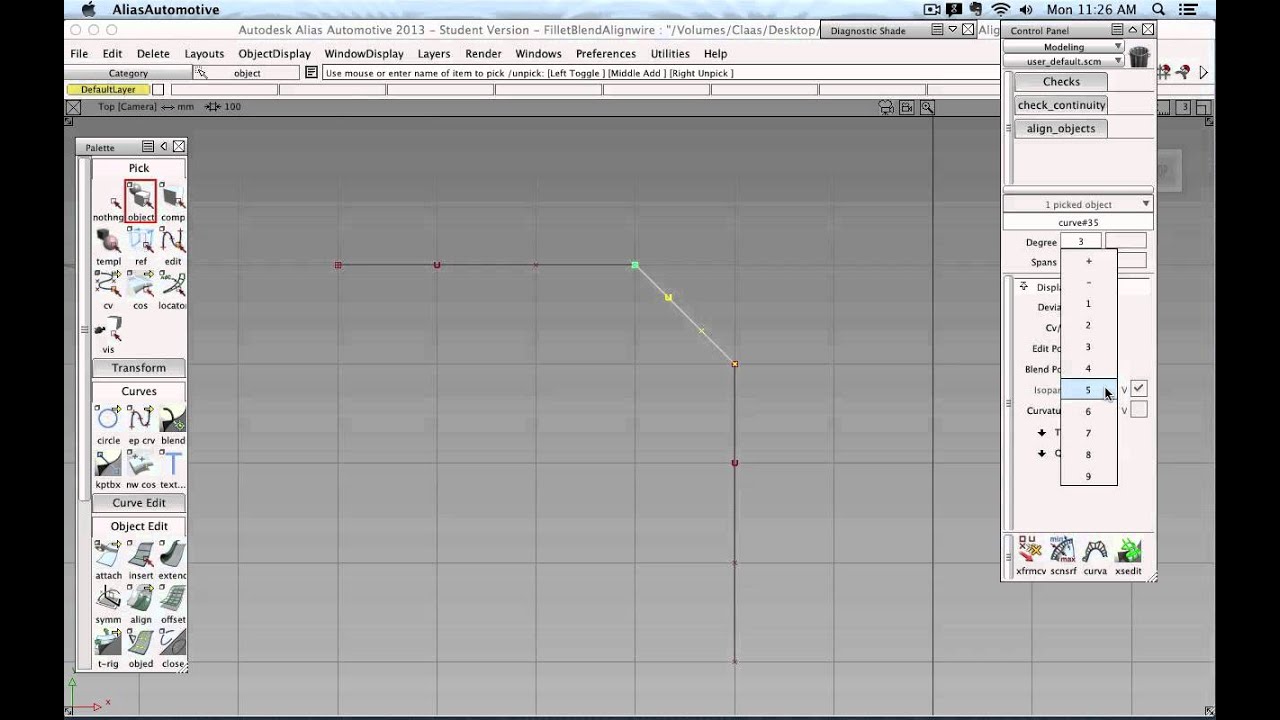Click the xsedit tool in Control Panel
Screen dimensions: 1280x720
(x=1128, y=556)
